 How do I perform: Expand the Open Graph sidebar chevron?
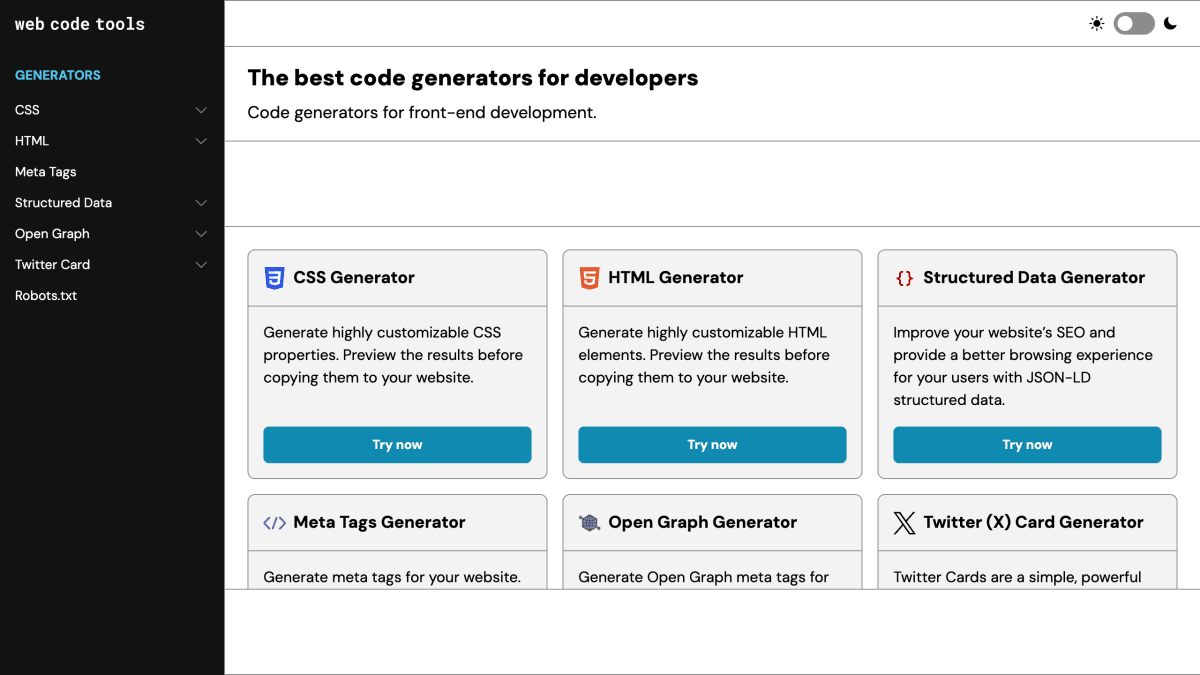(201, 234)
